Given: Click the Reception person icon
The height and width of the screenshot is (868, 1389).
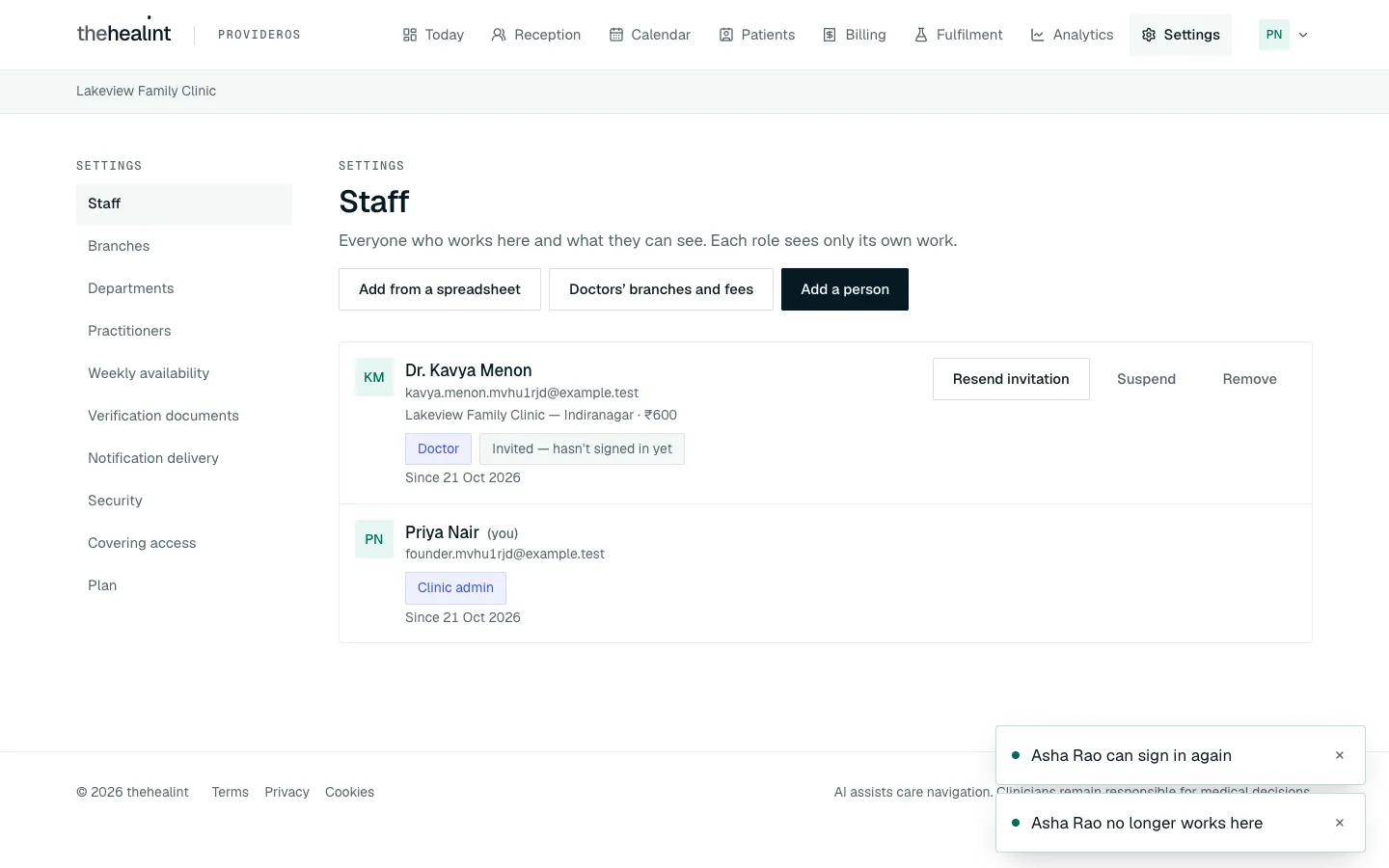Looking at the screenshot, I should [499, 35].
